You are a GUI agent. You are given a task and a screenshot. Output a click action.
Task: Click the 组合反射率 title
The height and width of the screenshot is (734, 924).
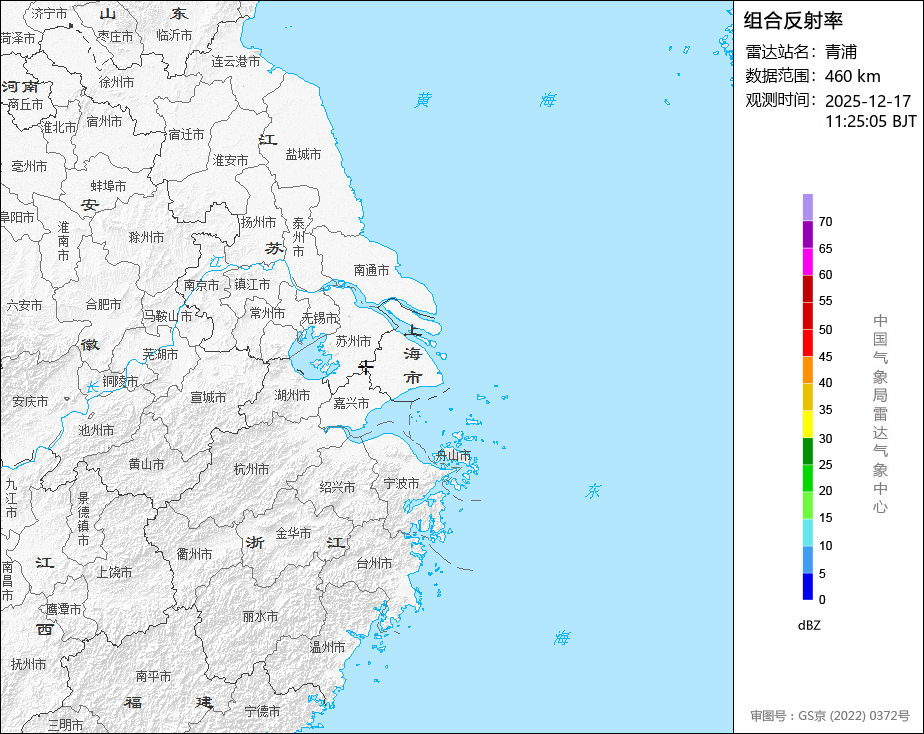(x=793, y=21)
